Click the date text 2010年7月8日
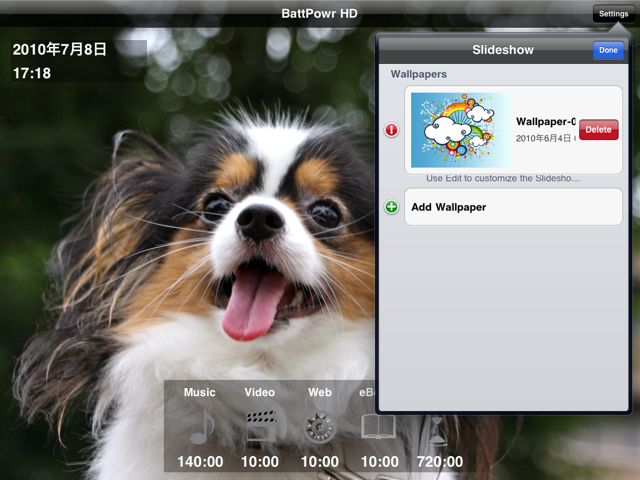Image resolution: width=640 pixels, height=480 pixels. coord(60,49)
